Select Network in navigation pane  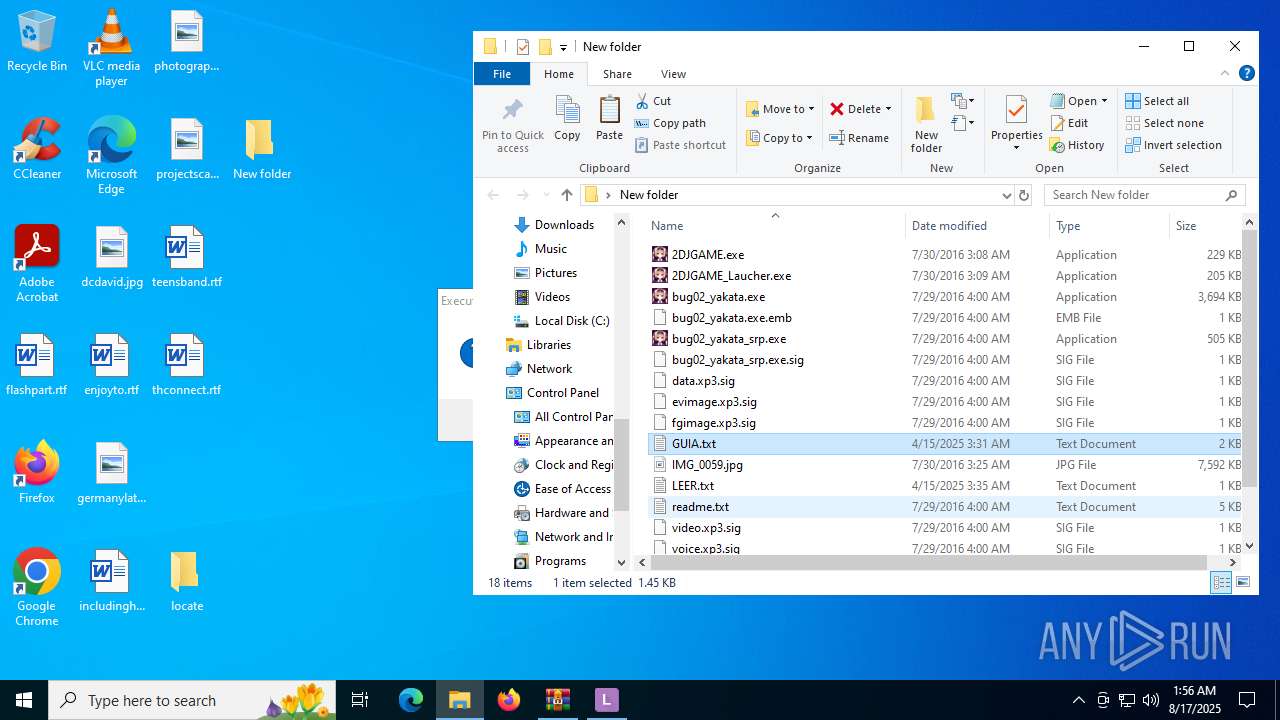point(549,369)
